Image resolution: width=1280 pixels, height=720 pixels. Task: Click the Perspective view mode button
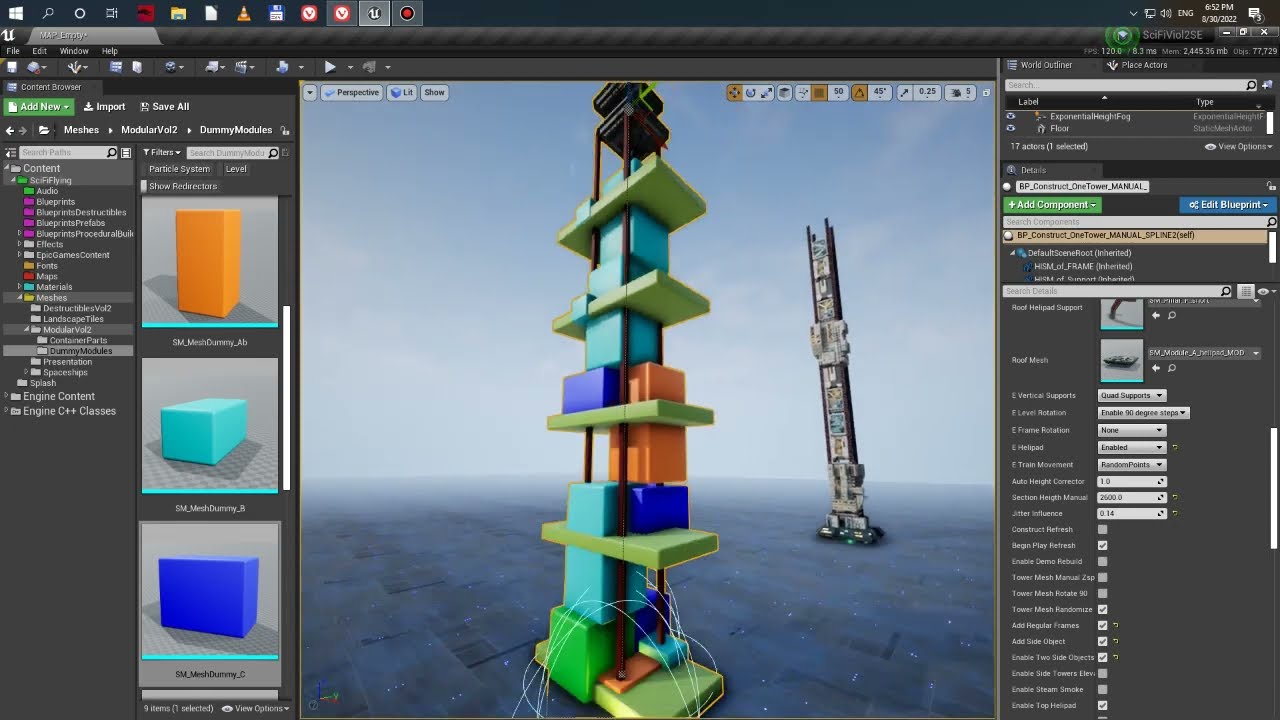pyautogui.click(x=351, y=92)
